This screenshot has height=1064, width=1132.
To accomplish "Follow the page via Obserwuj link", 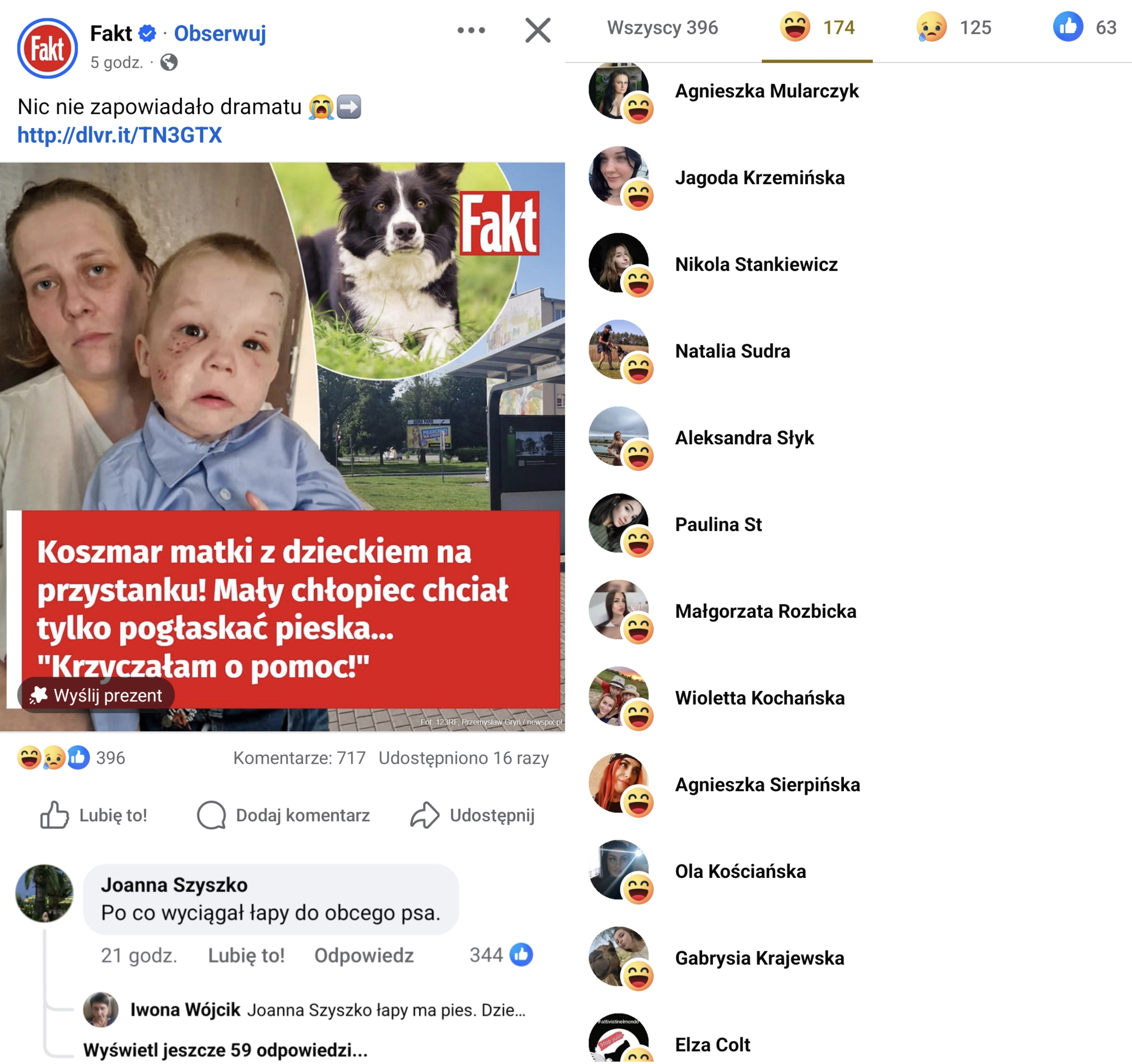I will (220, 33).
